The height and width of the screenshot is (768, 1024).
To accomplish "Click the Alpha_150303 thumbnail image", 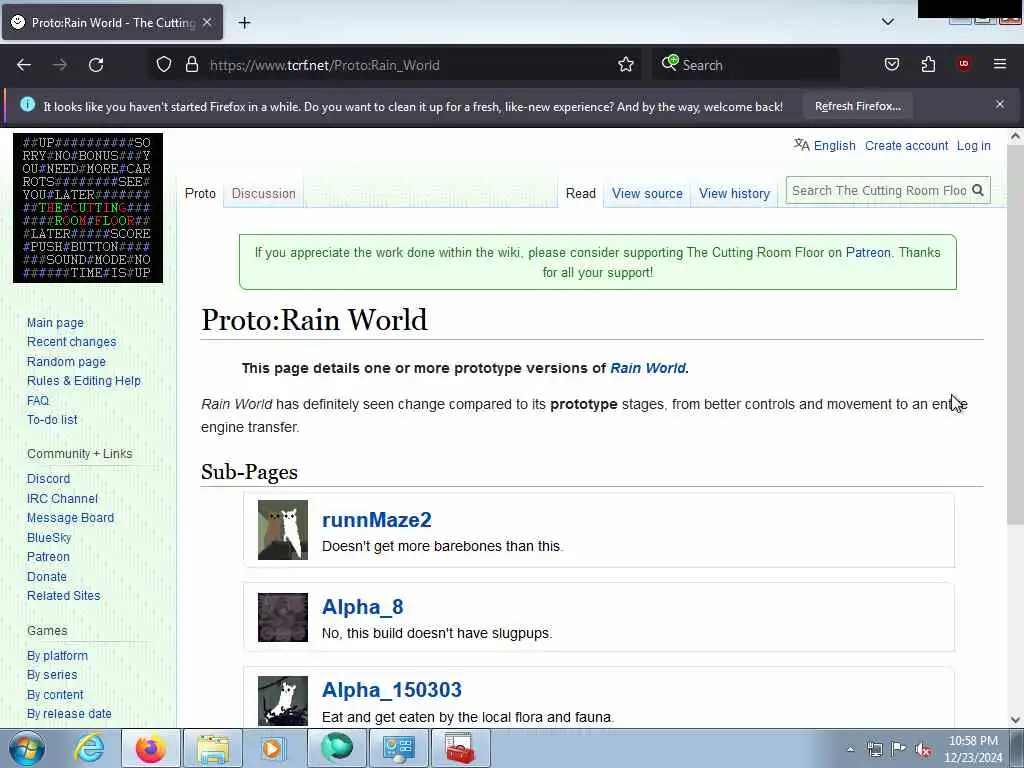I will pos(283,701).
